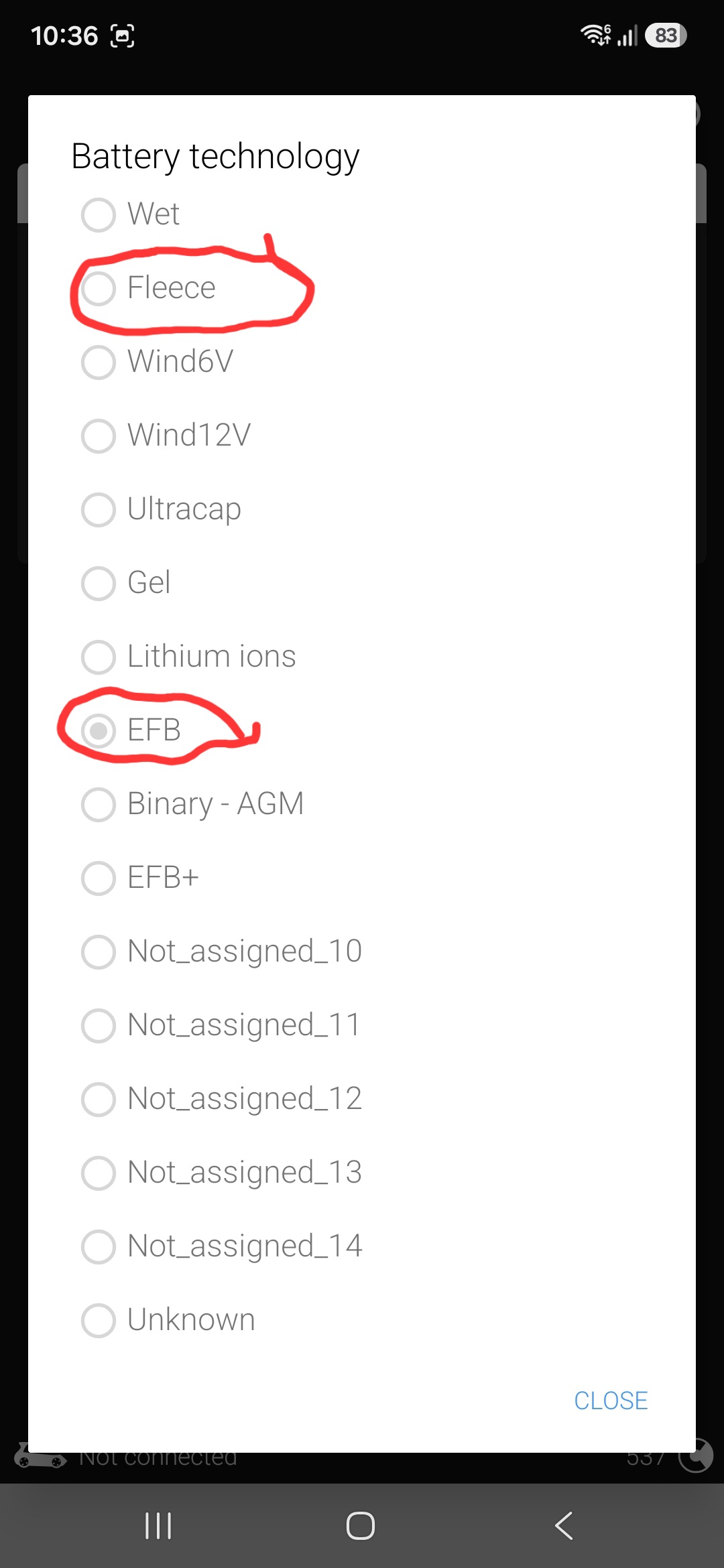Viewport: 724px width, 1568px height.
Task: Tap the Android home button
Action: 361,1526
